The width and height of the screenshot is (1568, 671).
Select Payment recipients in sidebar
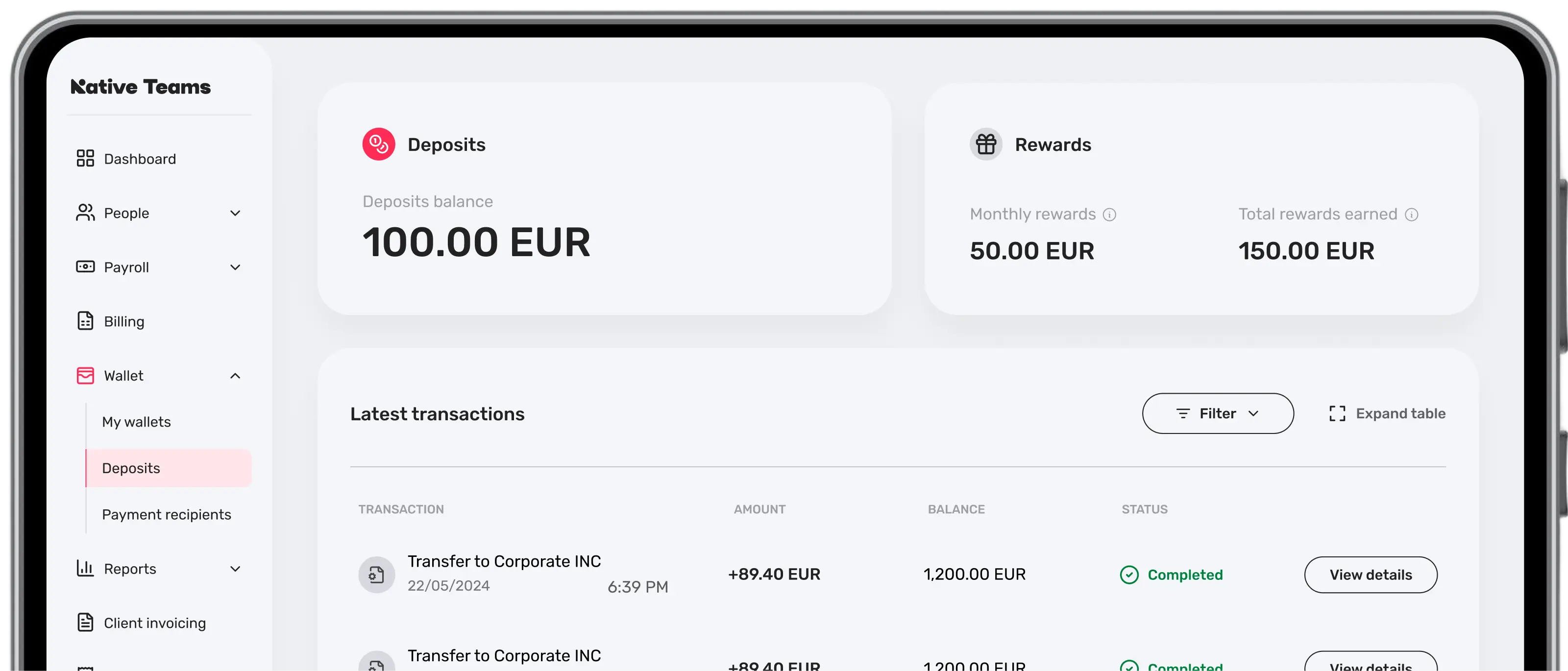click(x=166, y=515)
